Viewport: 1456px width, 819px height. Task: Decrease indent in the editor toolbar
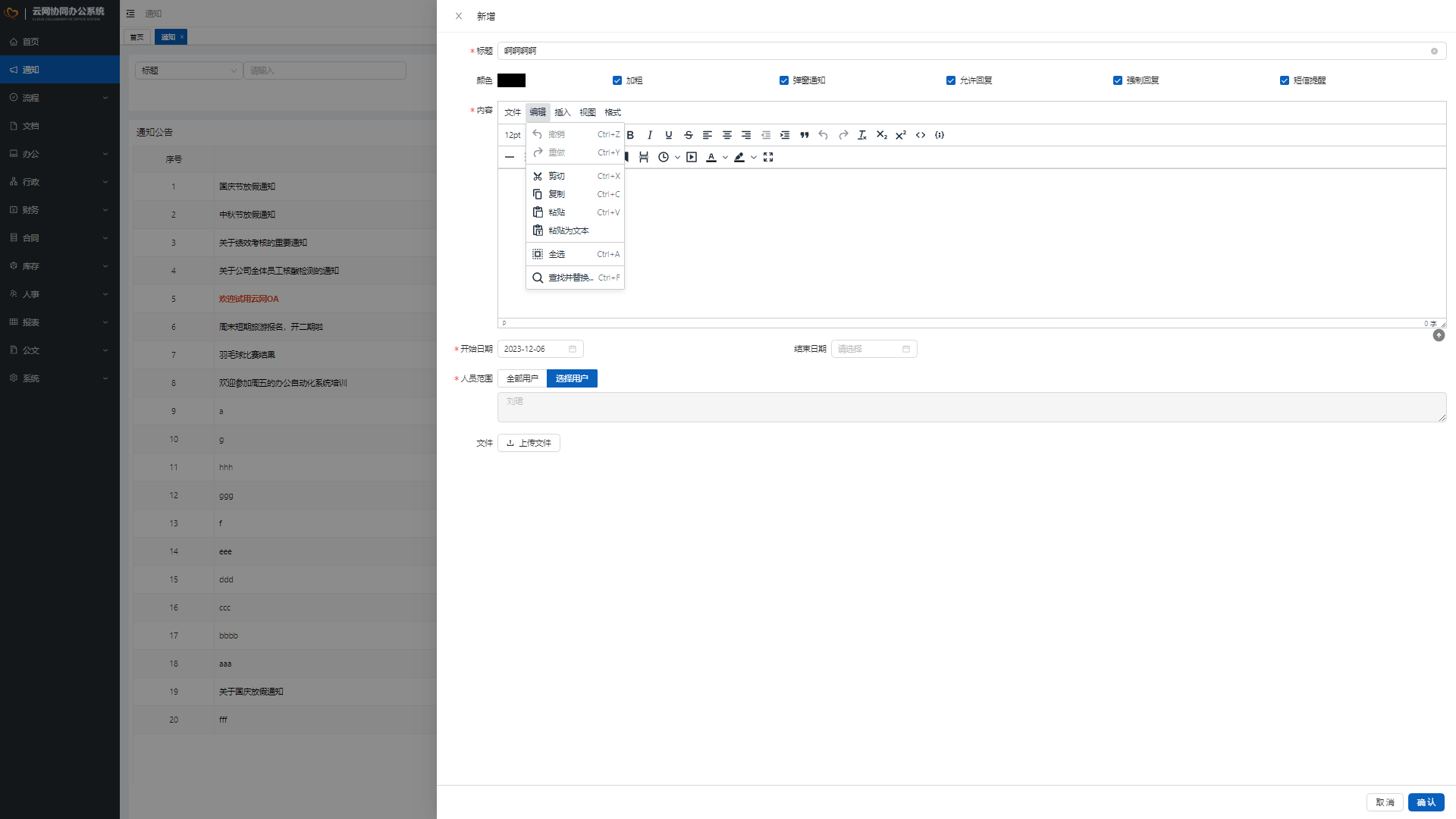(766, 135)
